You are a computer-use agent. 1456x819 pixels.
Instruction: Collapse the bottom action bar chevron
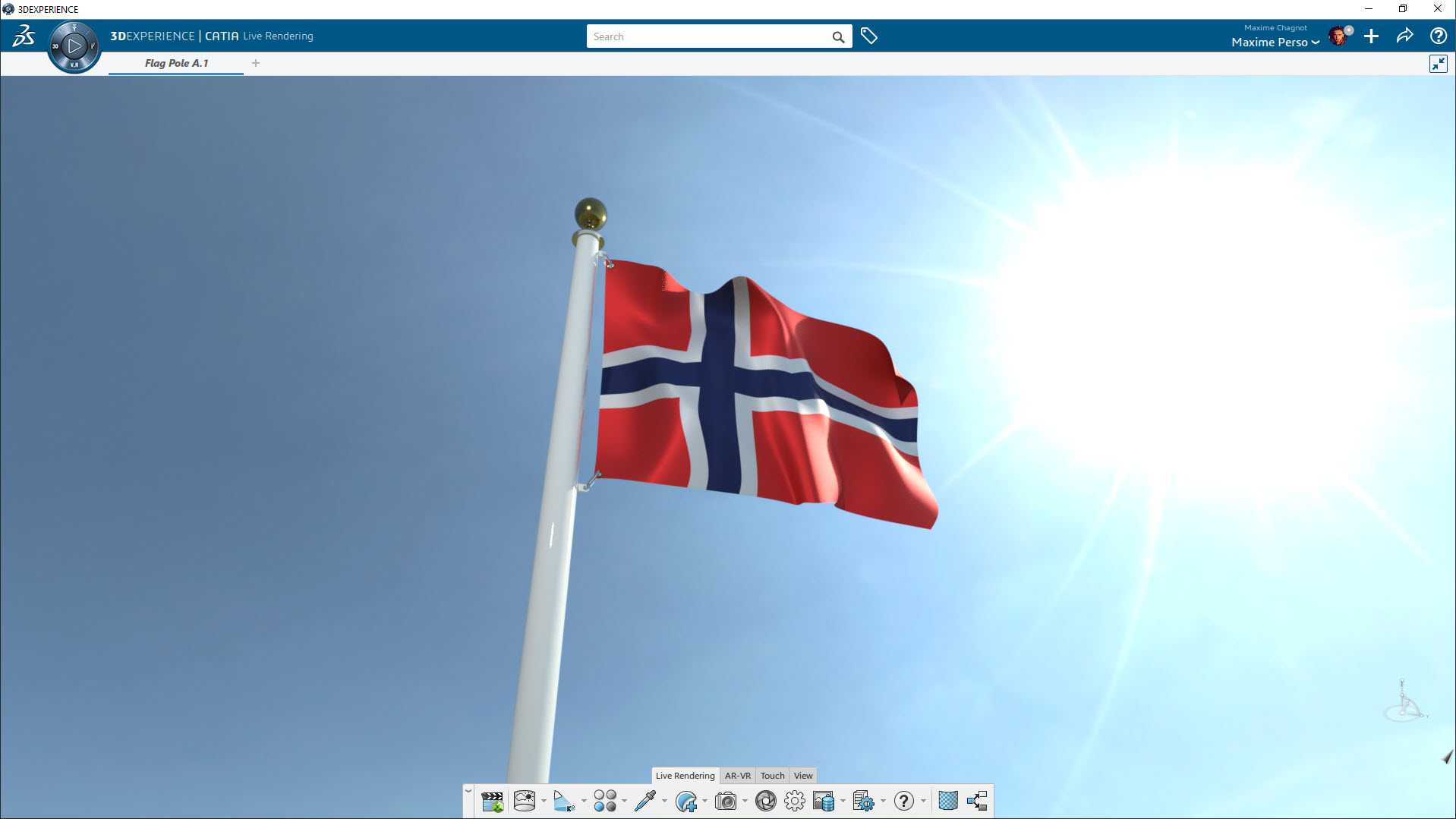point(468,791)
